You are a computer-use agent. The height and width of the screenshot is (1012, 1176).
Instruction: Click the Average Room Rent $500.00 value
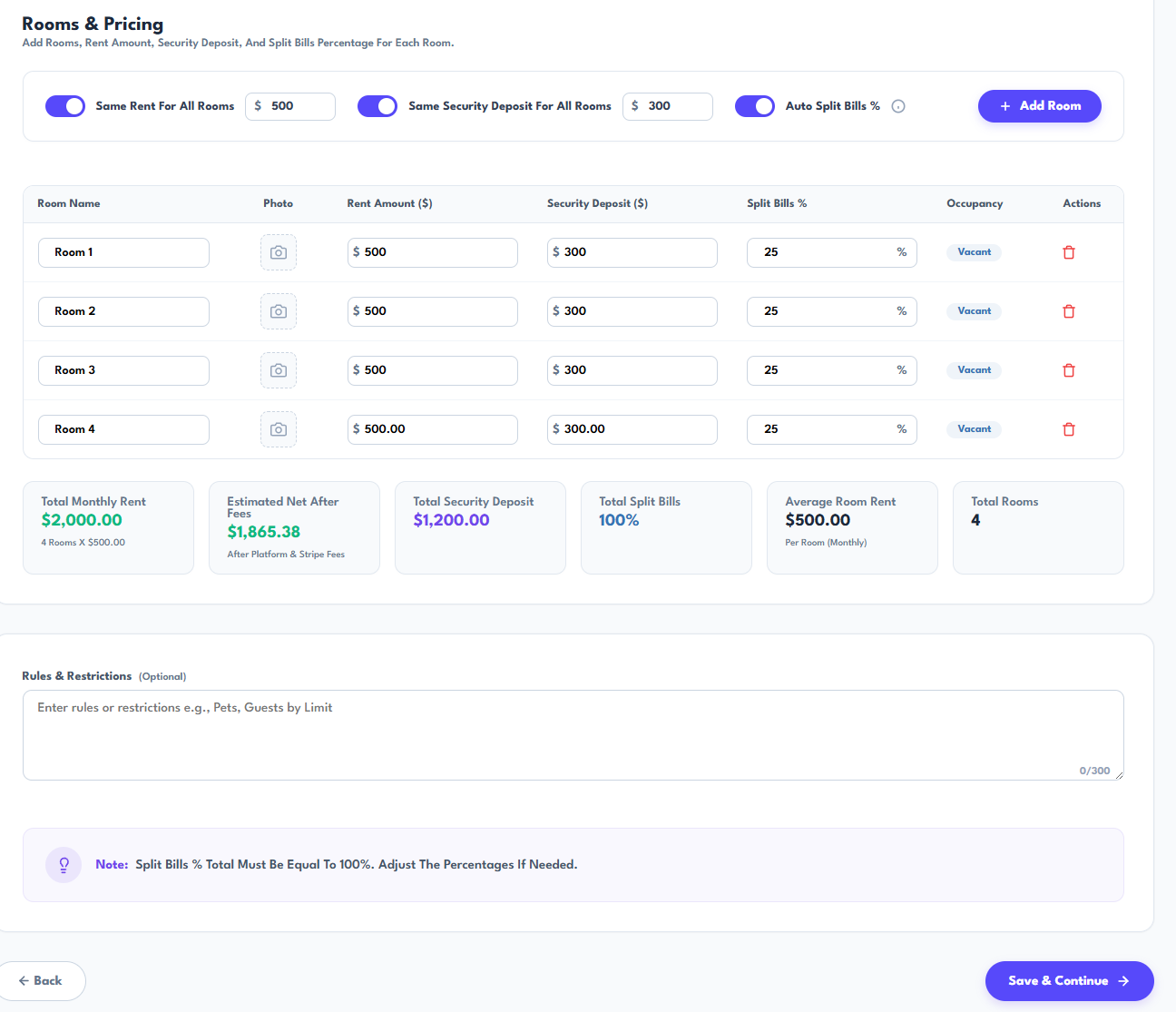pyautogui.click(x=818, y=520)
